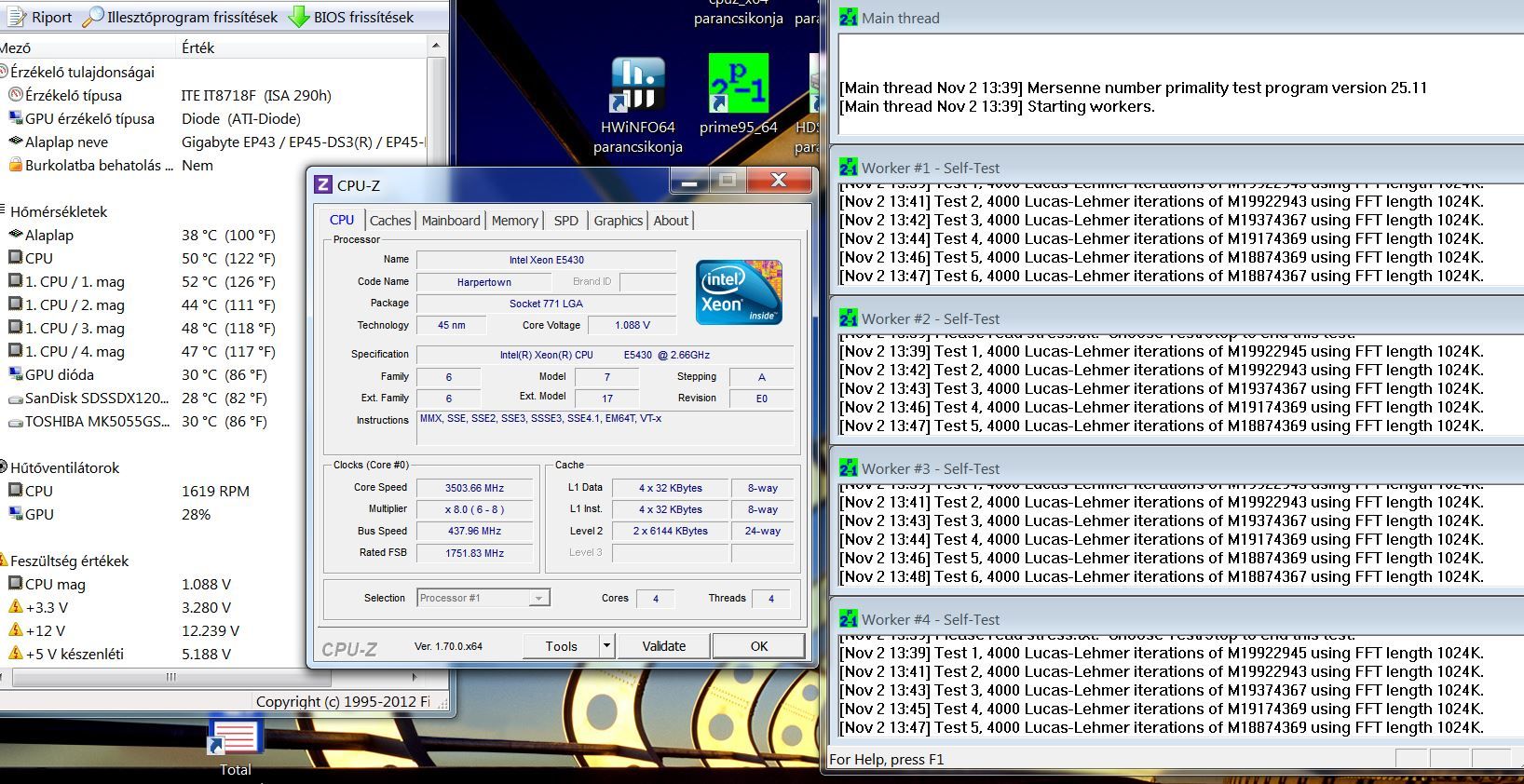Viewport: 1524px width, 784px height.
Task: Switch to the SPD tab
Action: click(x=566, y=221)
